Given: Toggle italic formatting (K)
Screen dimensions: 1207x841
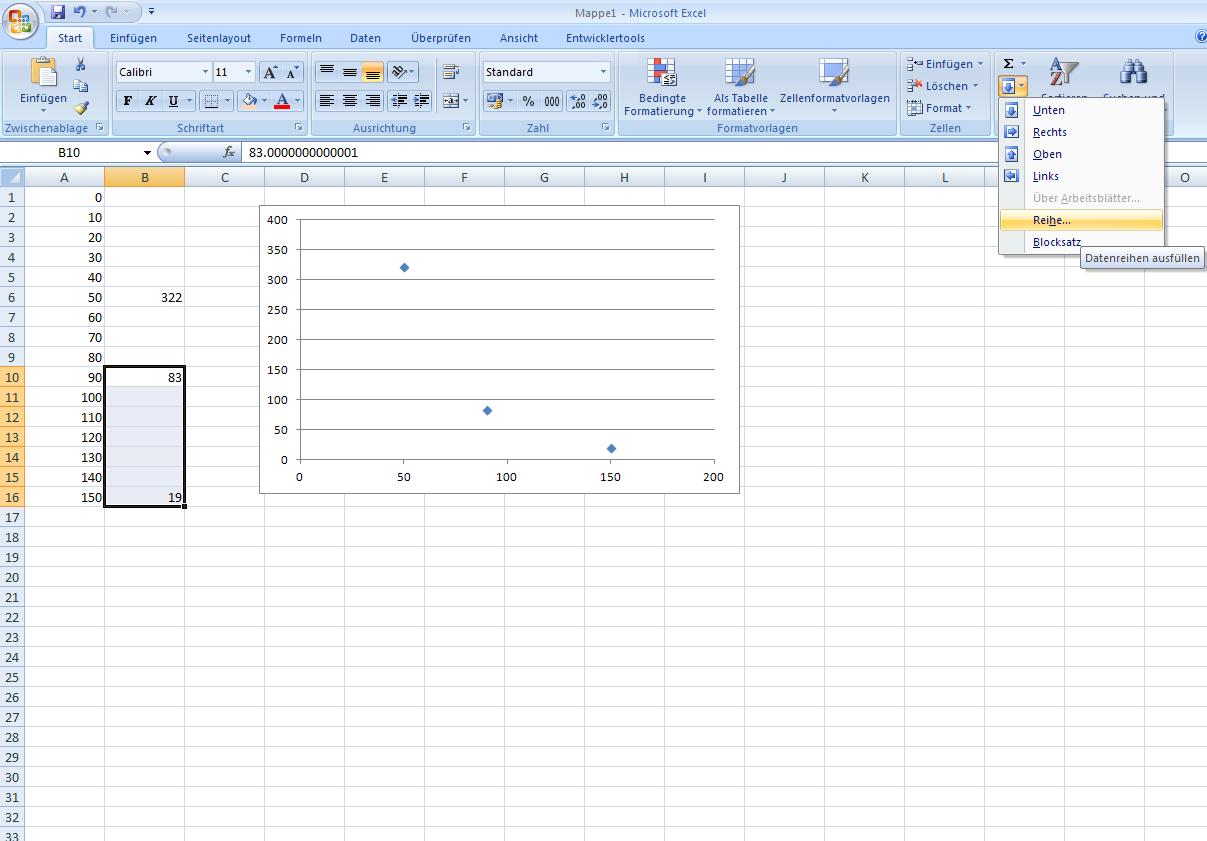Looking at the screenshot, I should (150, 101).
